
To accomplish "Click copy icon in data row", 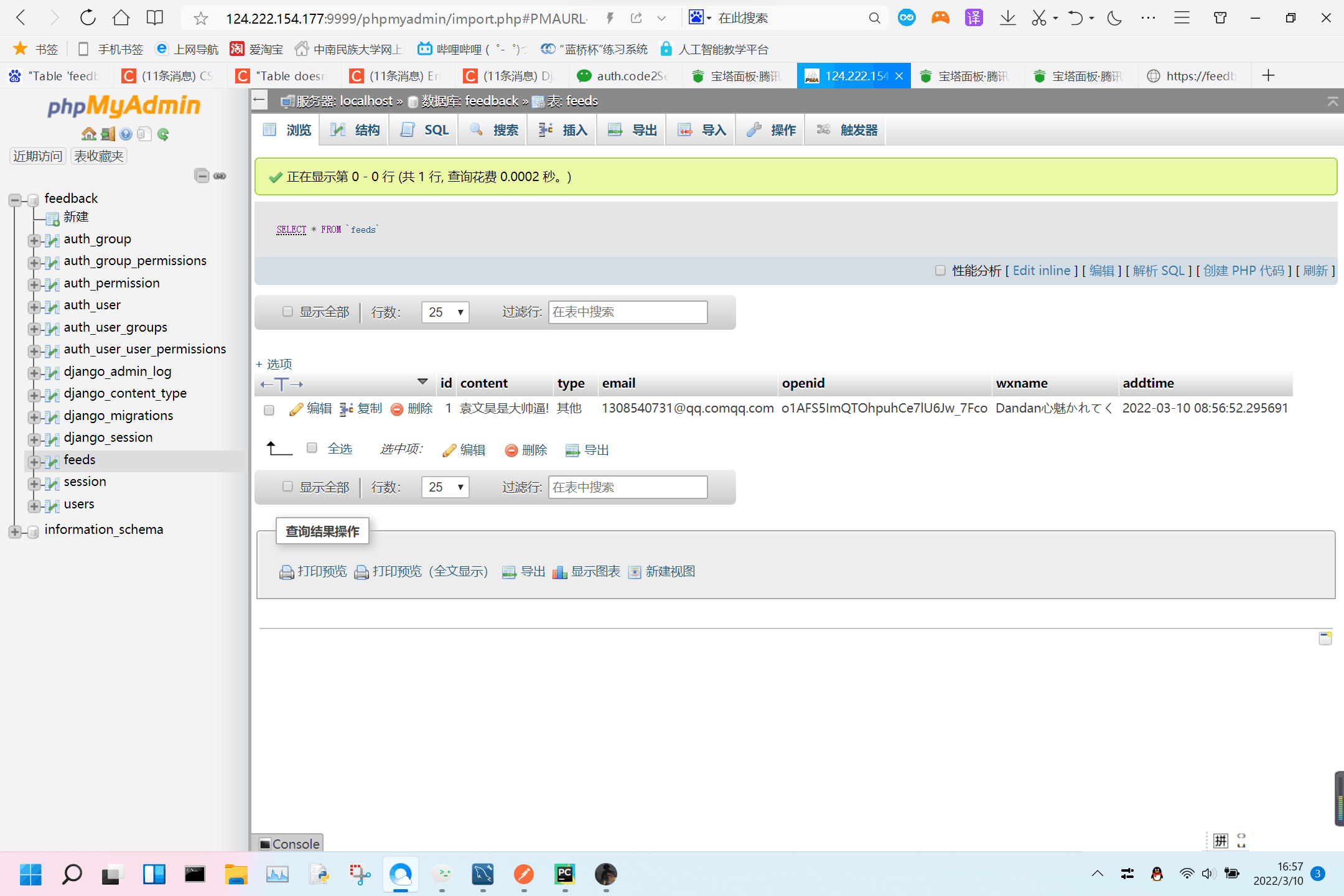I will [x=347, y=409].
